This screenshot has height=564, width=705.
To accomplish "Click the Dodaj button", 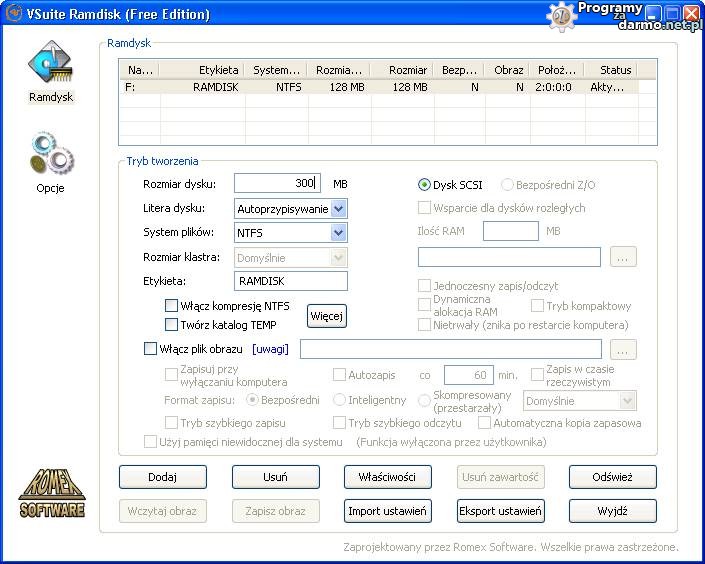I will click(x=162, y=477).
